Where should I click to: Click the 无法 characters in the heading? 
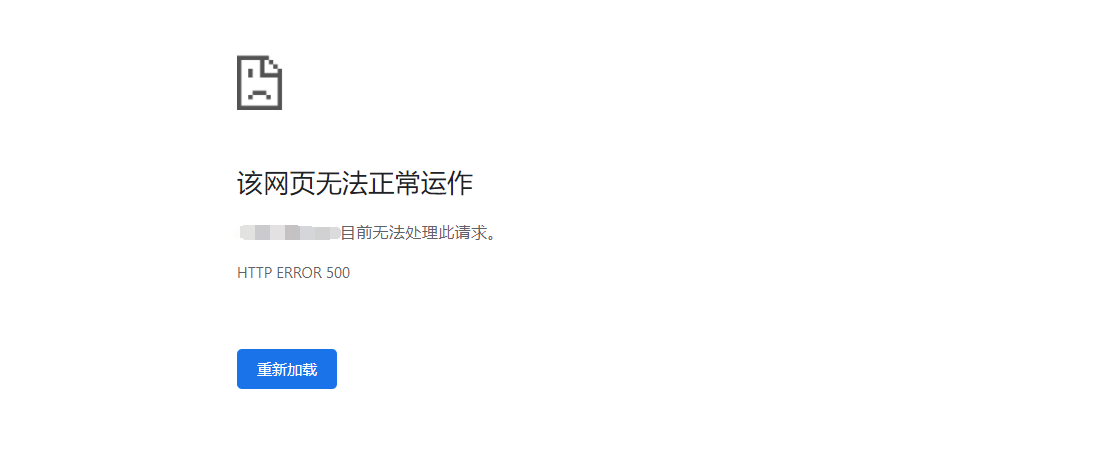click(x=343, y=184)
